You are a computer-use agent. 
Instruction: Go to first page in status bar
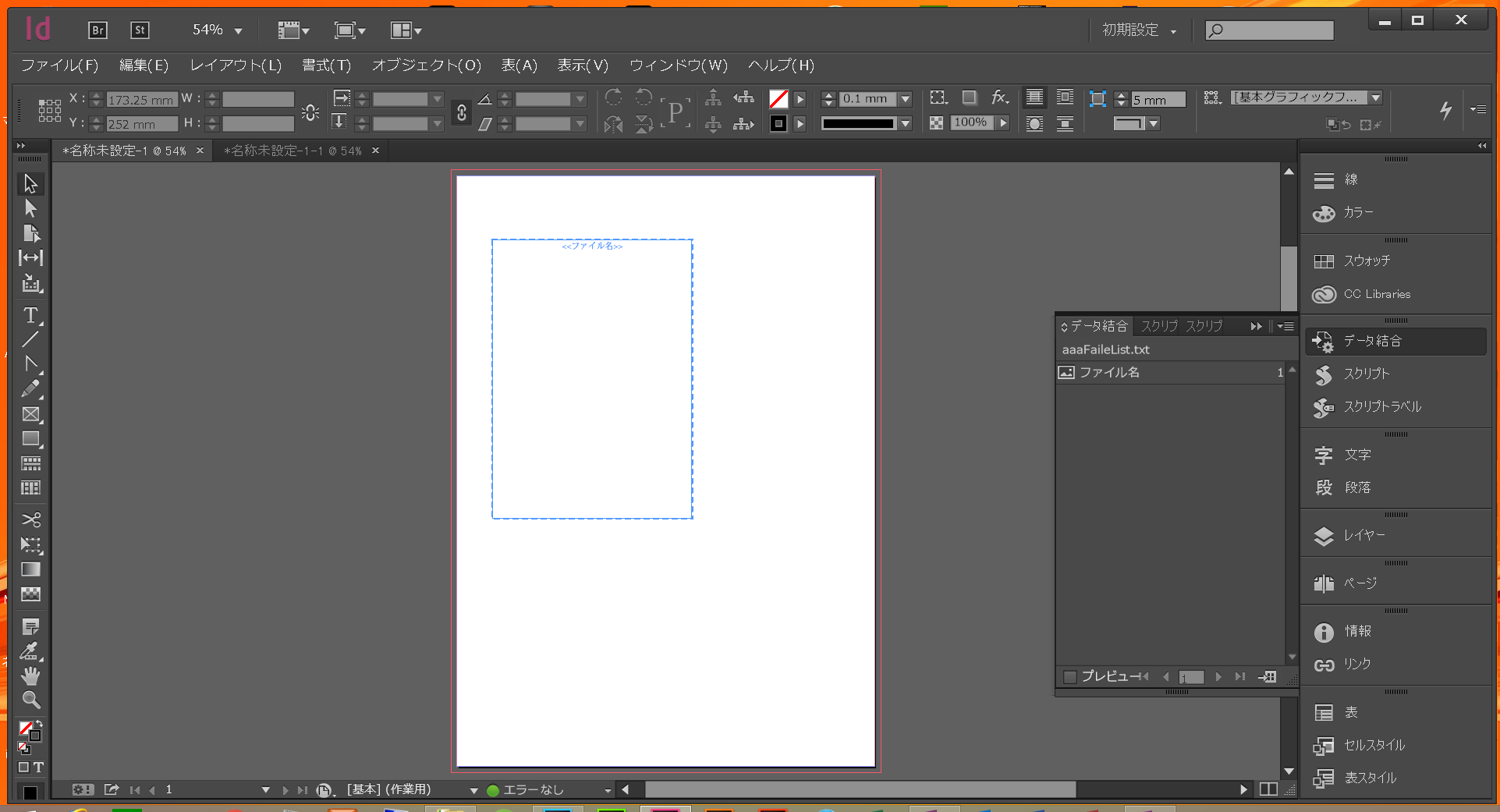pyautogui.click(x=134, y=790)
